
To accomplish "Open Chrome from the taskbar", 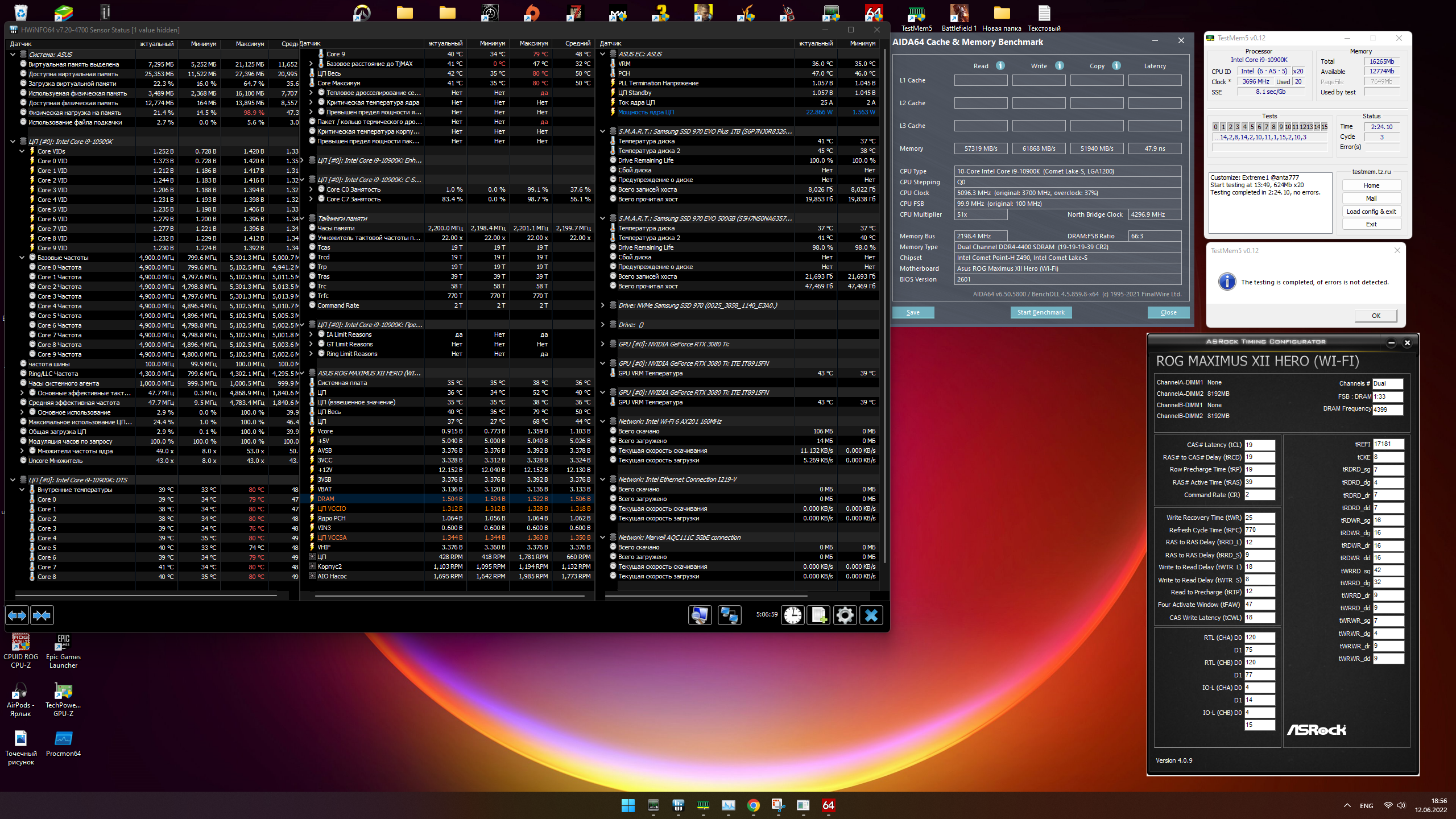I will [753, 805].
